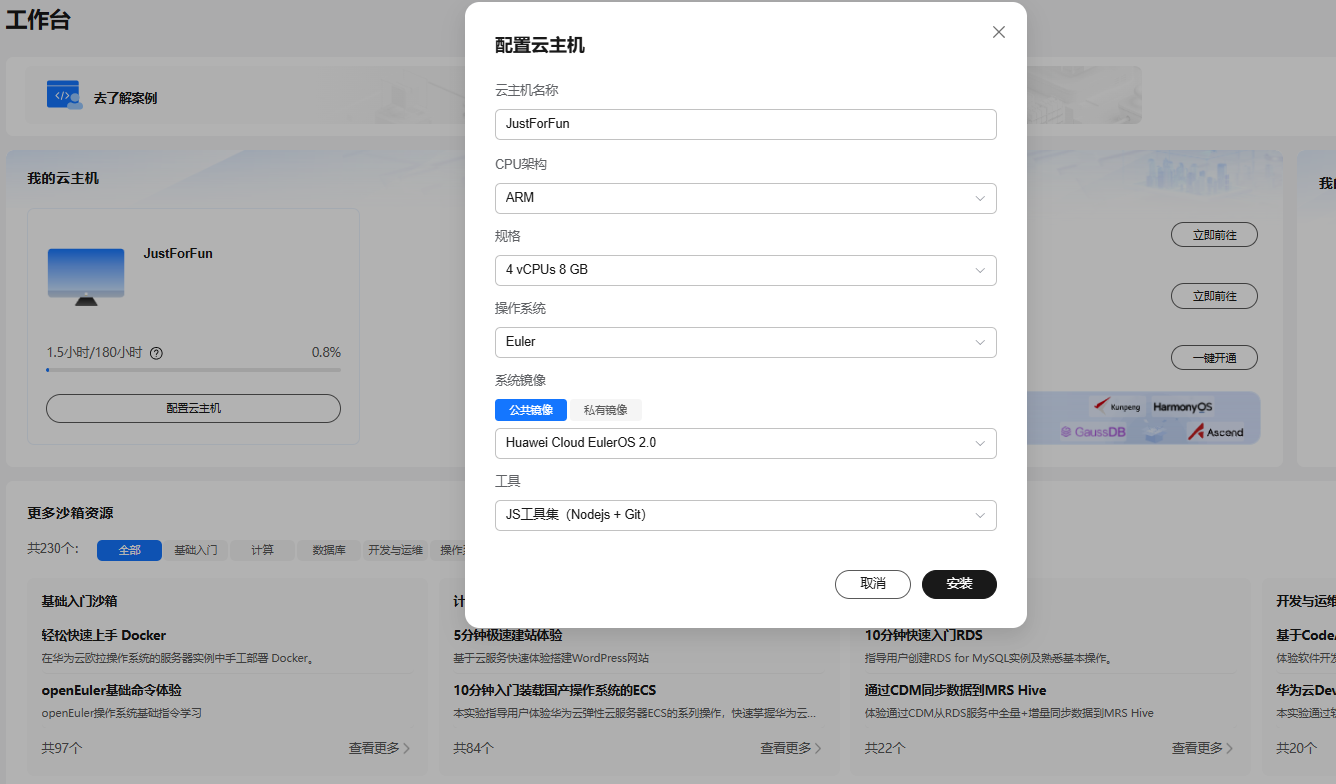The width and height of the screenshot is (1336, 784).
Task: Click 查看更多 beside 共97个
Action: (379, 748)
